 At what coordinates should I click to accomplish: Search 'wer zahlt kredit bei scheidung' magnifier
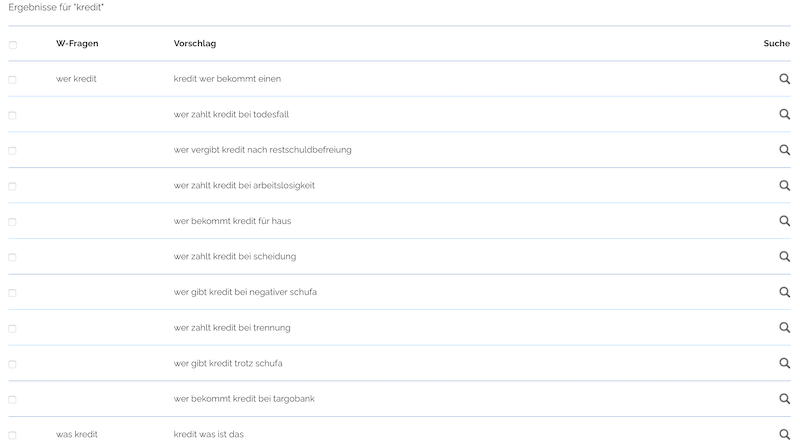pos(785,257)
